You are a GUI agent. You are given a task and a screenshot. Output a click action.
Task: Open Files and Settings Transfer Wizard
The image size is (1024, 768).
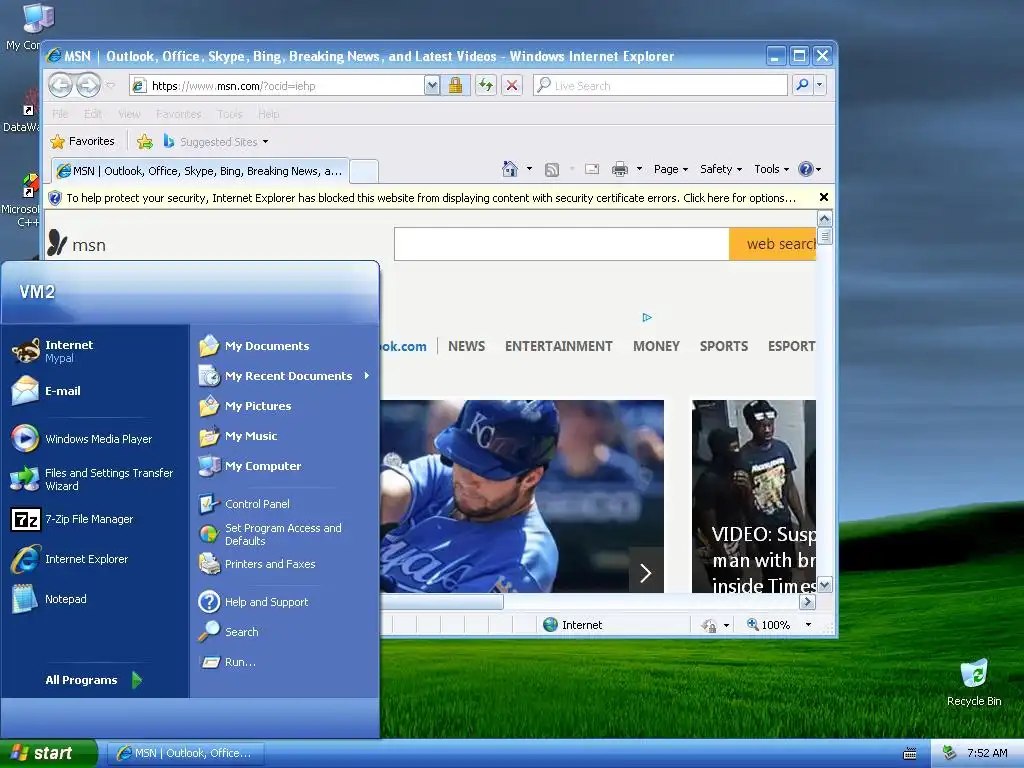[92, 479]
